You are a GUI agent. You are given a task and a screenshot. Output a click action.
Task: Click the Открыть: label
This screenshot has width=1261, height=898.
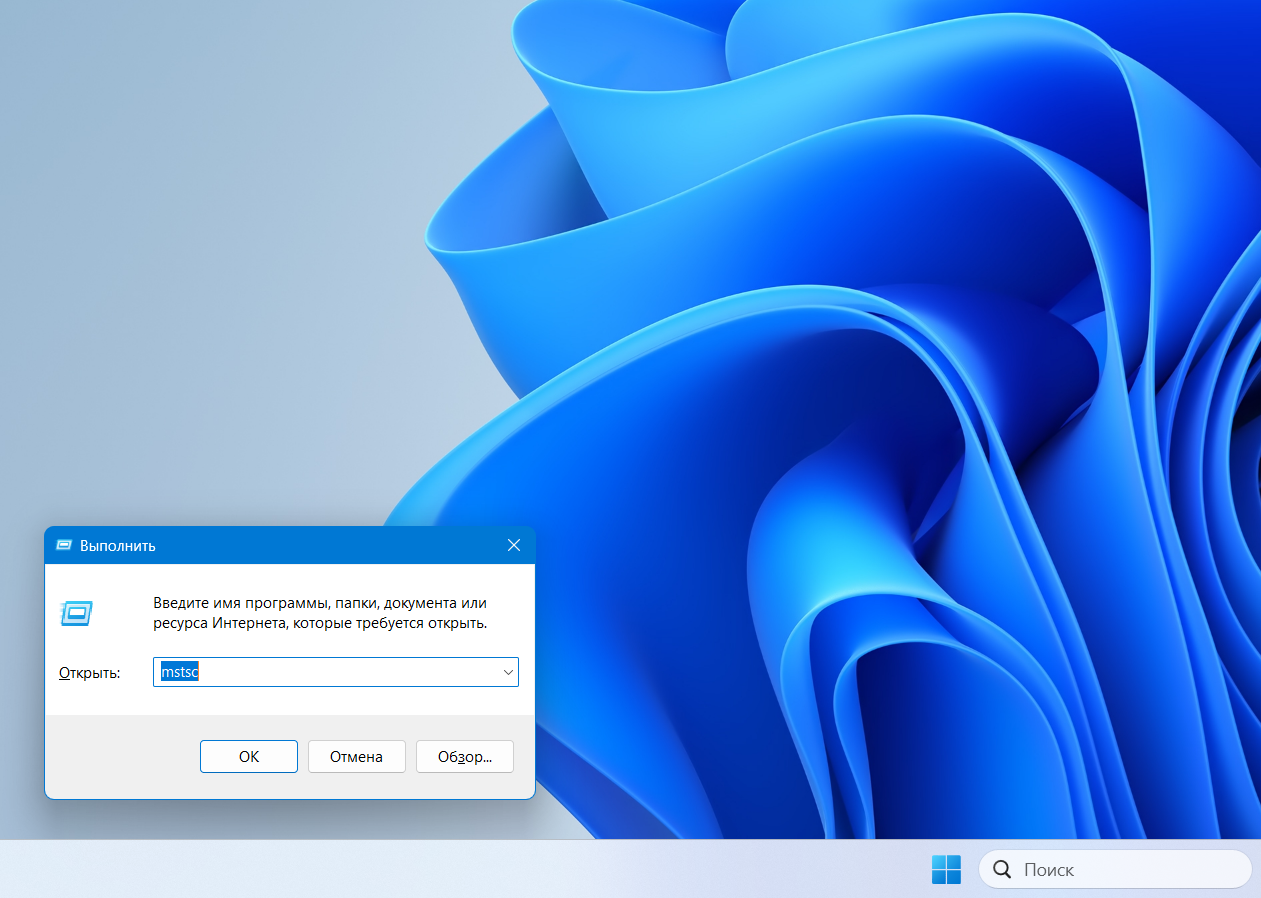tap(90, 673)
